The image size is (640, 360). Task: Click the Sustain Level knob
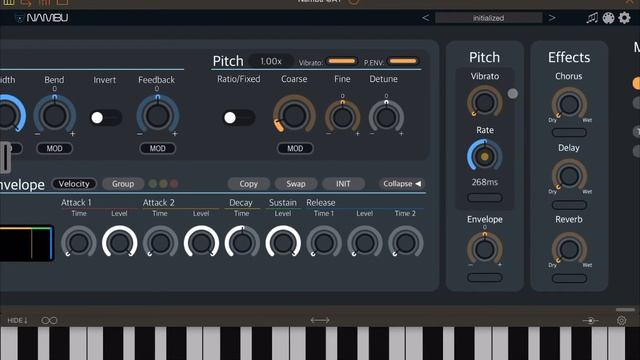[x=283, y=243]
